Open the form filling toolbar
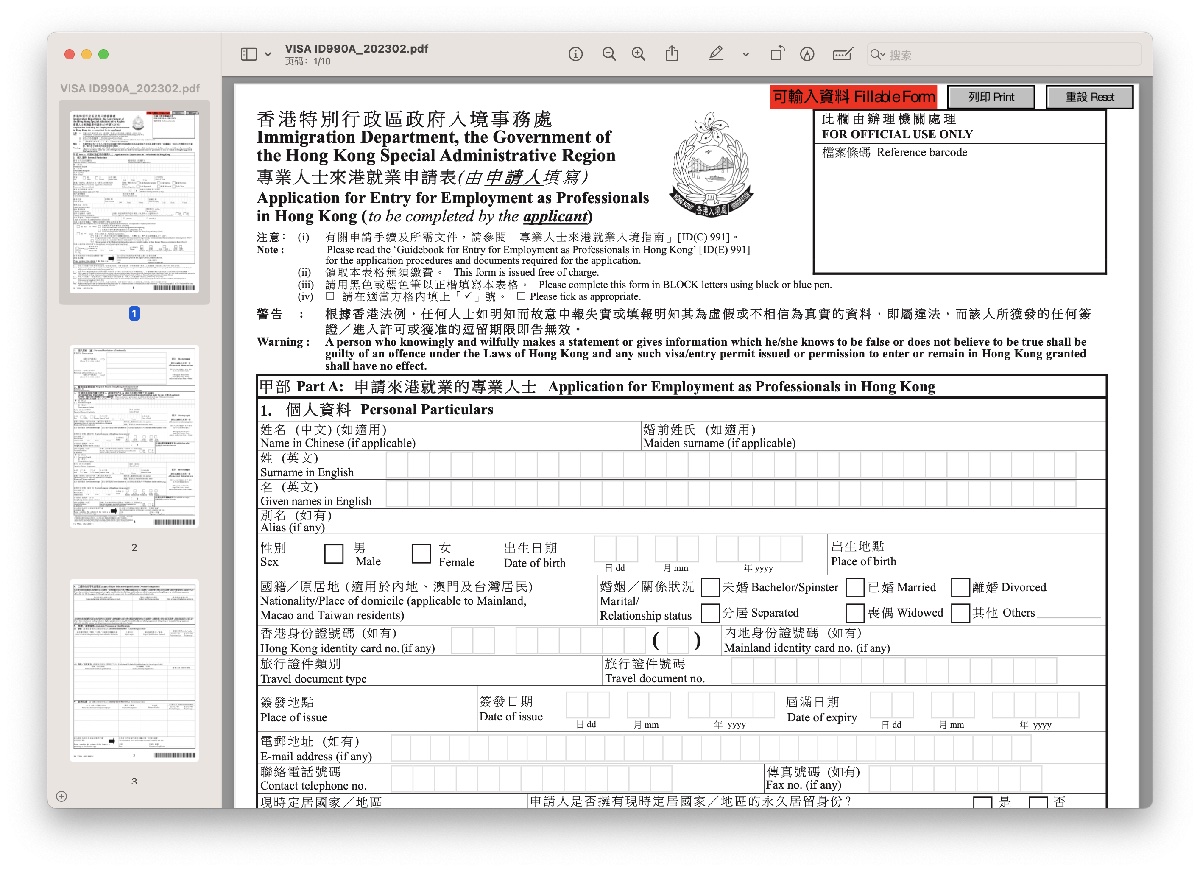Screen dimensions: 1200x871 (842, 54)
